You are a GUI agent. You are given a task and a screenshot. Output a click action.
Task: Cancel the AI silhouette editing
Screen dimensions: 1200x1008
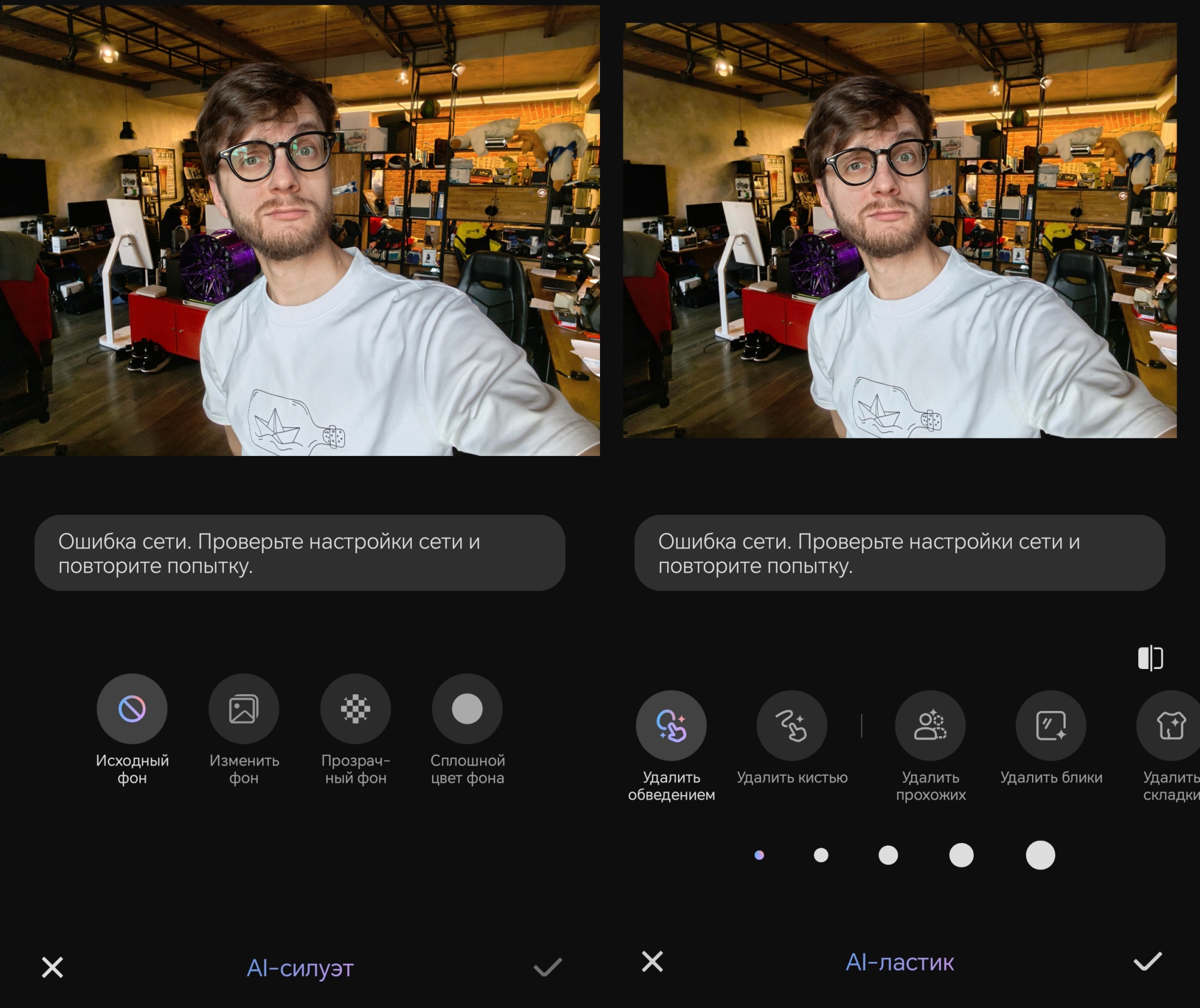click(x=53, y=967)
